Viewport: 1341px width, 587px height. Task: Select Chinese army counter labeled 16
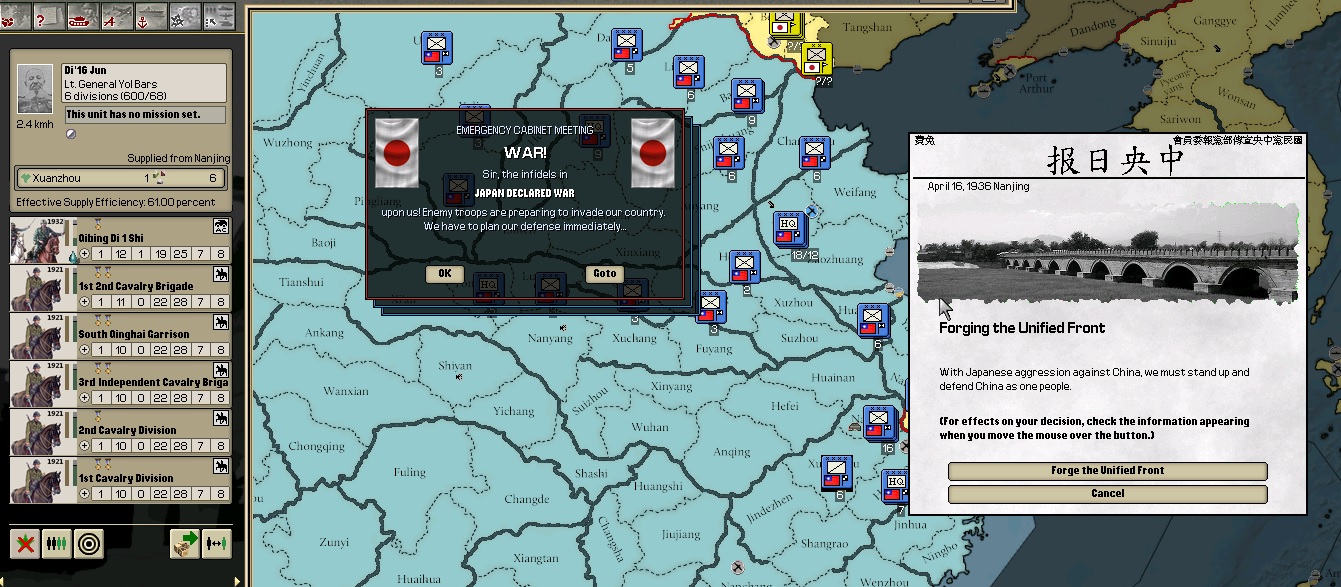click(x=880, y=423)
